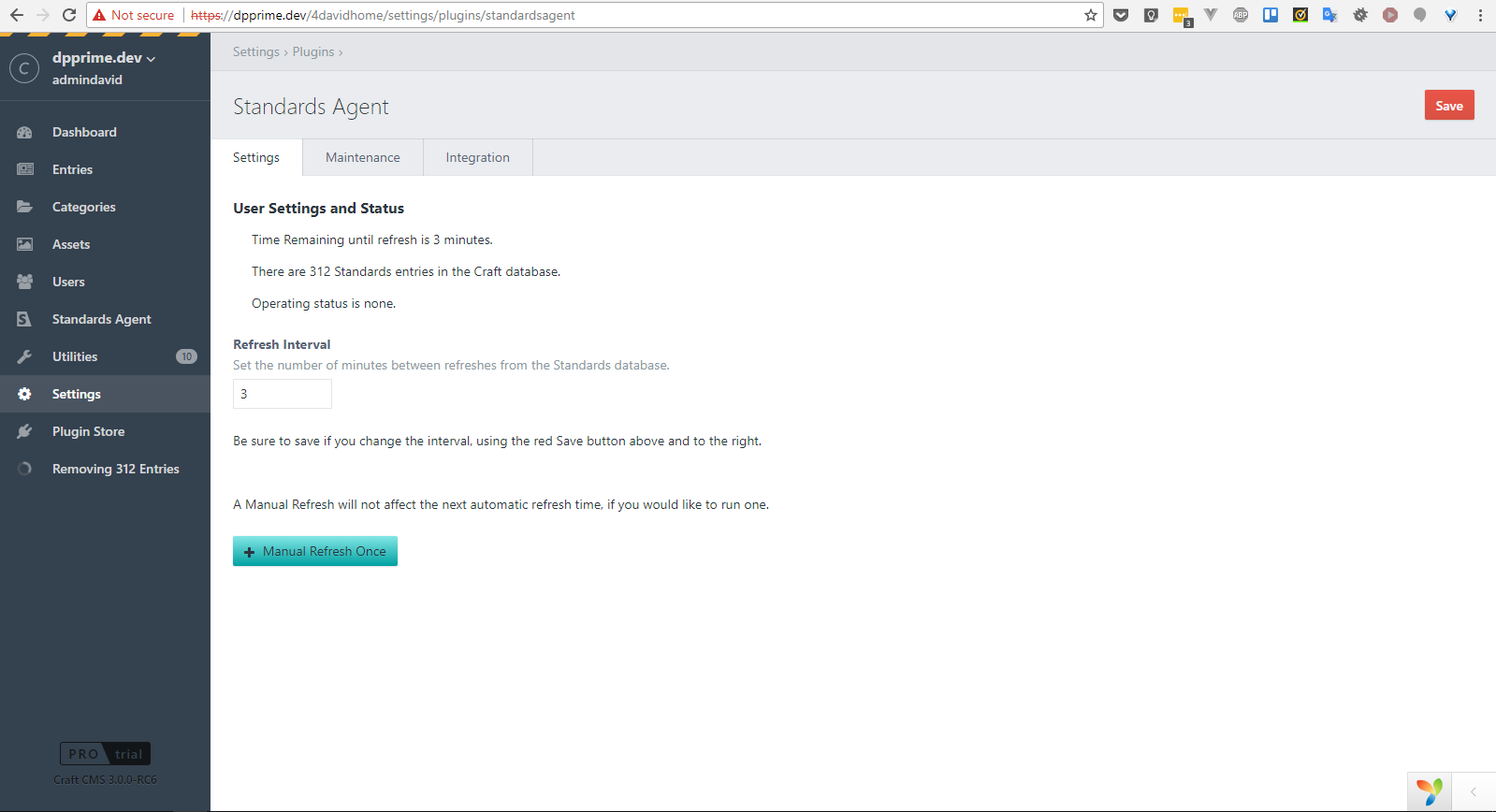This screenshot has width=1496, height=812.
Task: Open the Dashboard sidebar icon
Action: click(x=24, y=132)
